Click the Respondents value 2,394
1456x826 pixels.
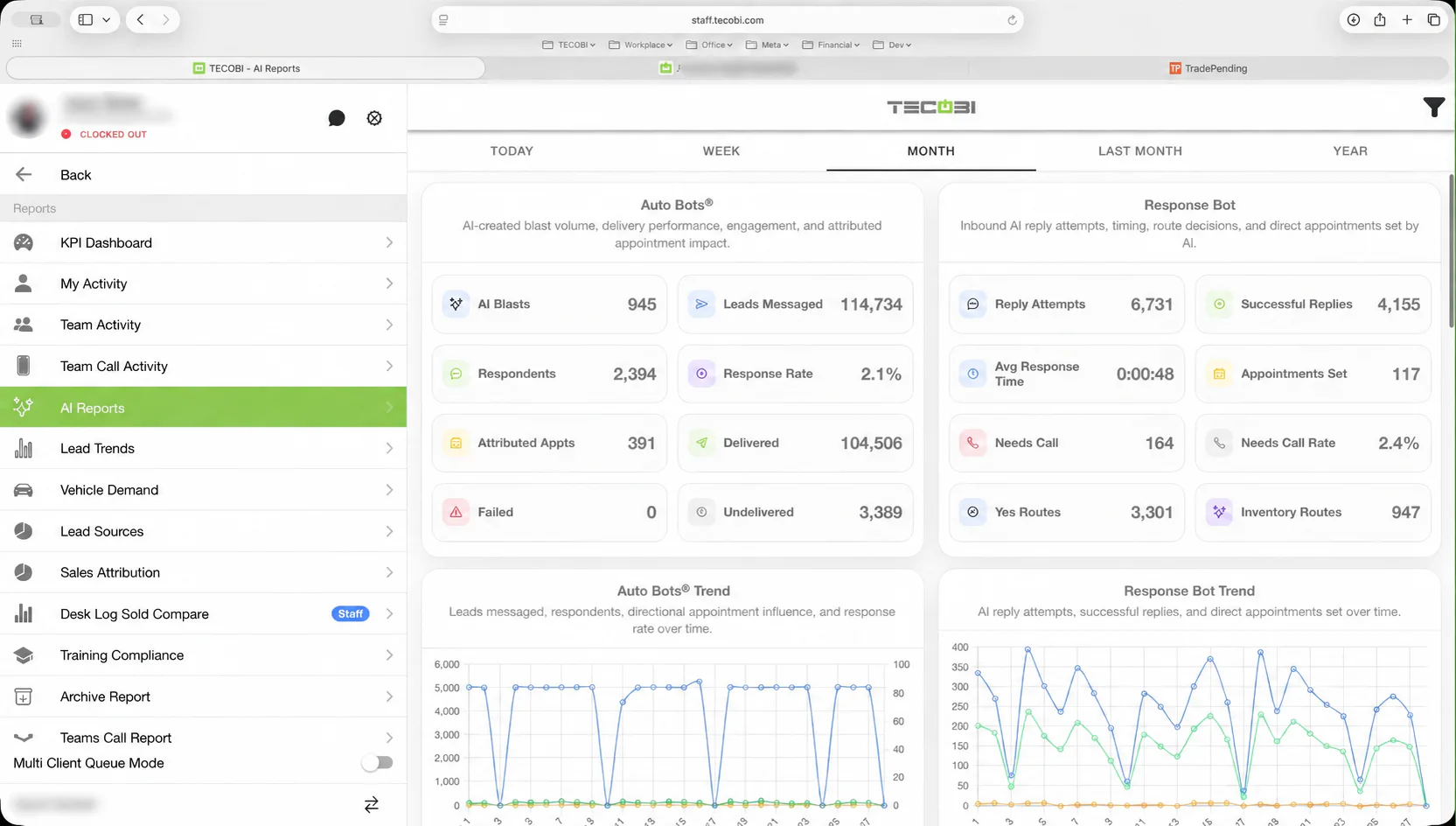[x=634, y=374]
